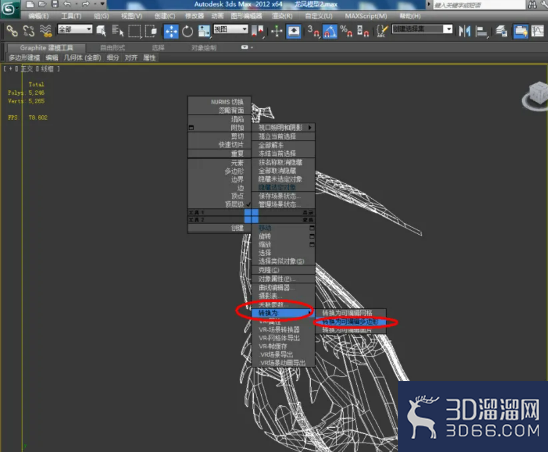Click 对象属性(P) in the quad menu
Image resolution: width=548 pixels, height=452 pixels.
pyautogui.click(x=283, y=279)
